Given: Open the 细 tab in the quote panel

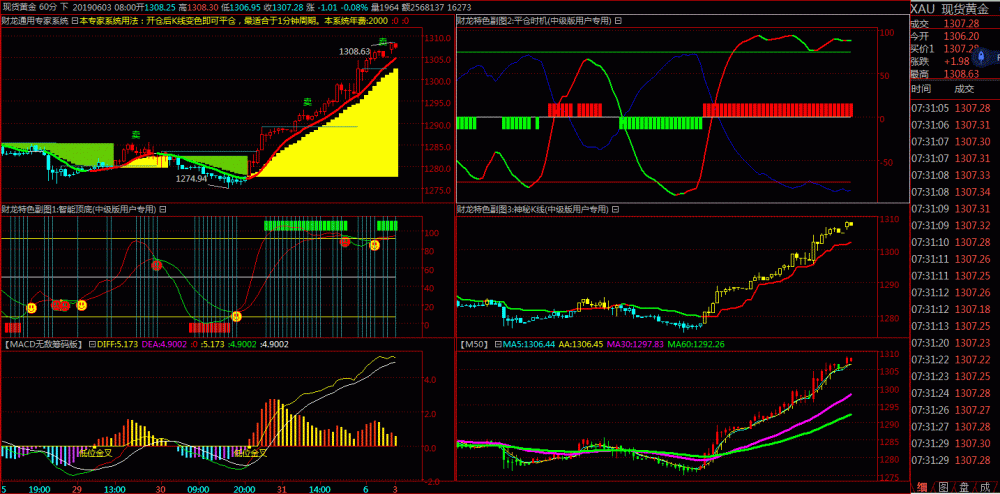Looking at the screenshot, I should (922, 488).
